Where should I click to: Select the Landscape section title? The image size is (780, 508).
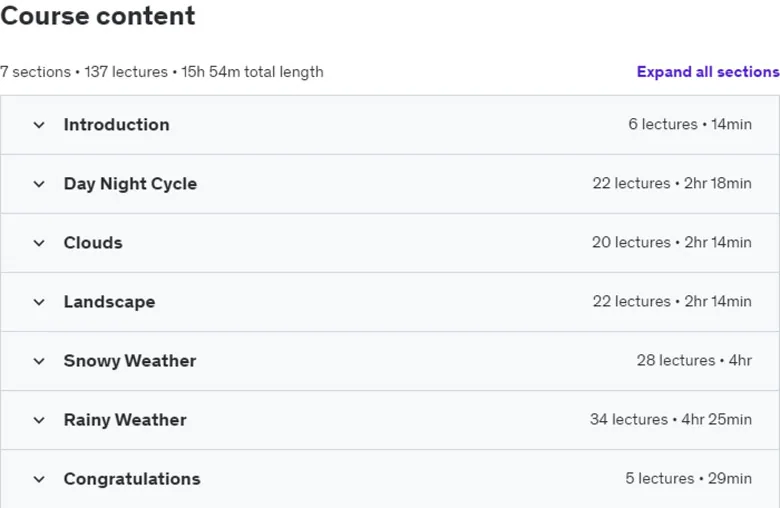point(109,302)
